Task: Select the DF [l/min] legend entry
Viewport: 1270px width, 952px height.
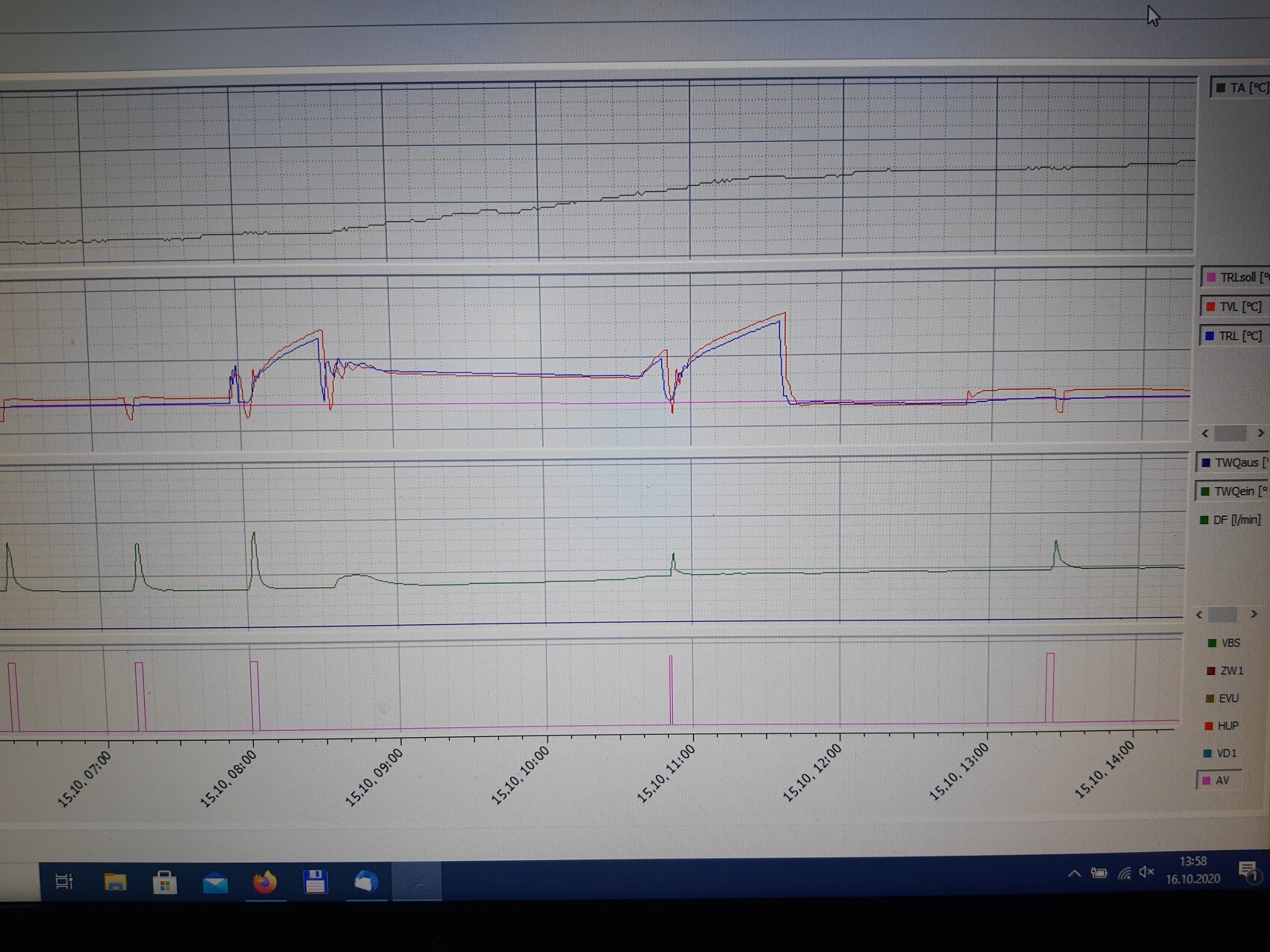Action: 1230,520
